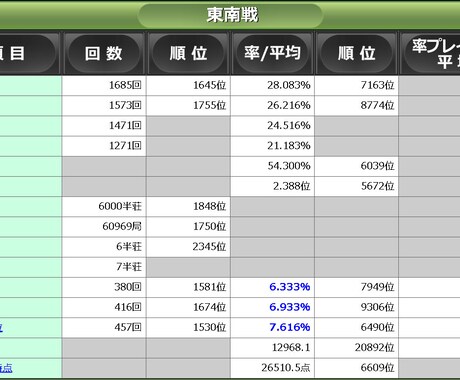Viewport: 460px width, 380px height.
Task: Select cell 1271回
Action: tap(104, 146)
